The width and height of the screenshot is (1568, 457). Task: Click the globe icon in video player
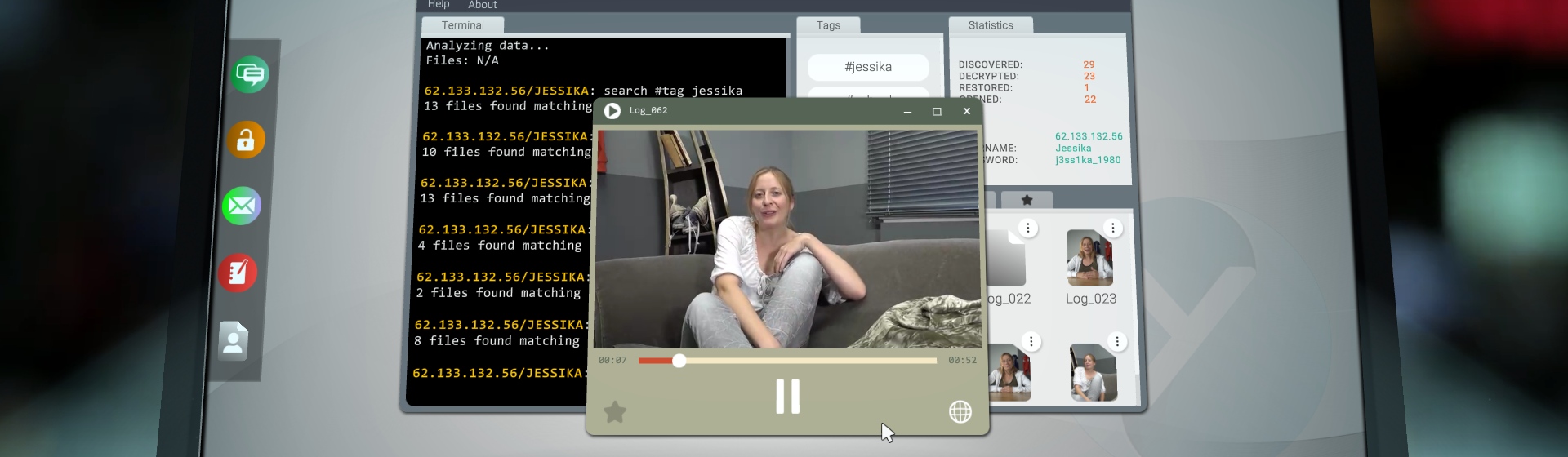coord(960,412)
